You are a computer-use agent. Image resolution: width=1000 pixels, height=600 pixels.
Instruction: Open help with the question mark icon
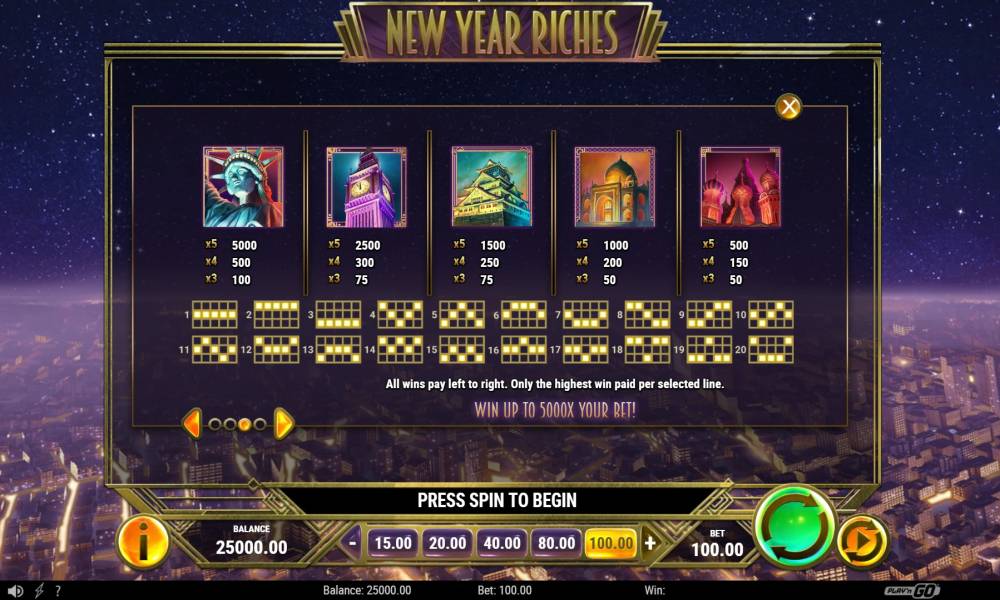(x=58, y=591)
